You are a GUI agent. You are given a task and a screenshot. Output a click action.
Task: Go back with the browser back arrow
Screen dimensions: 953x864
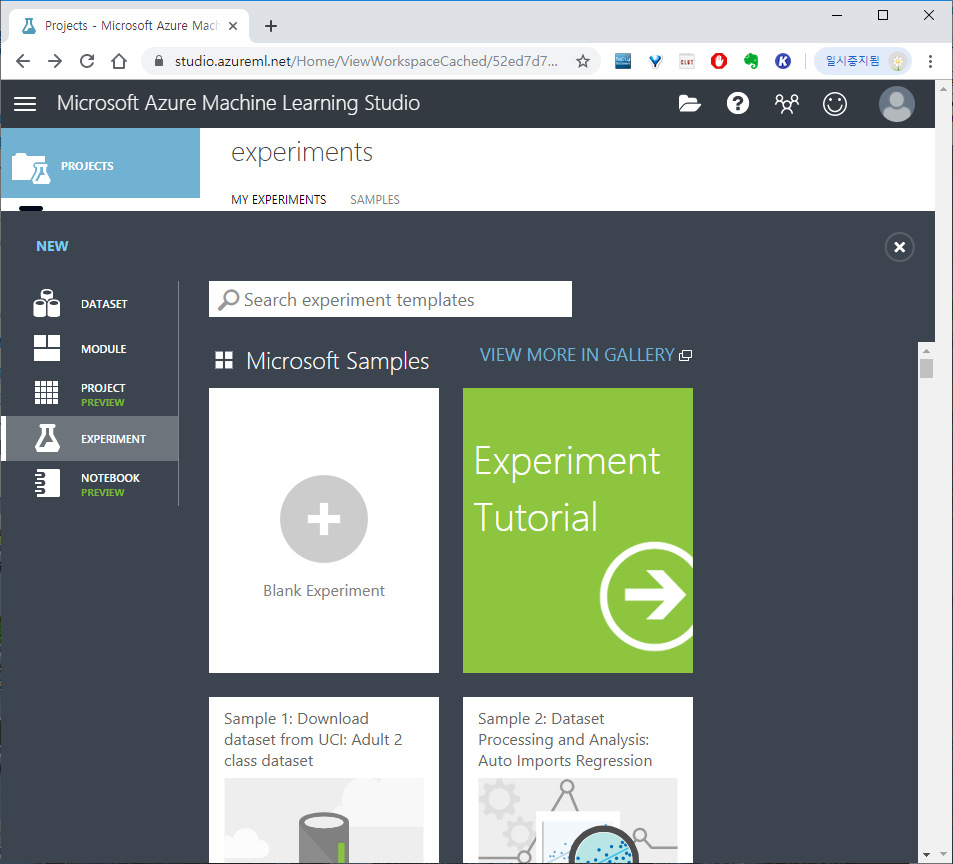tap(23, 61)
